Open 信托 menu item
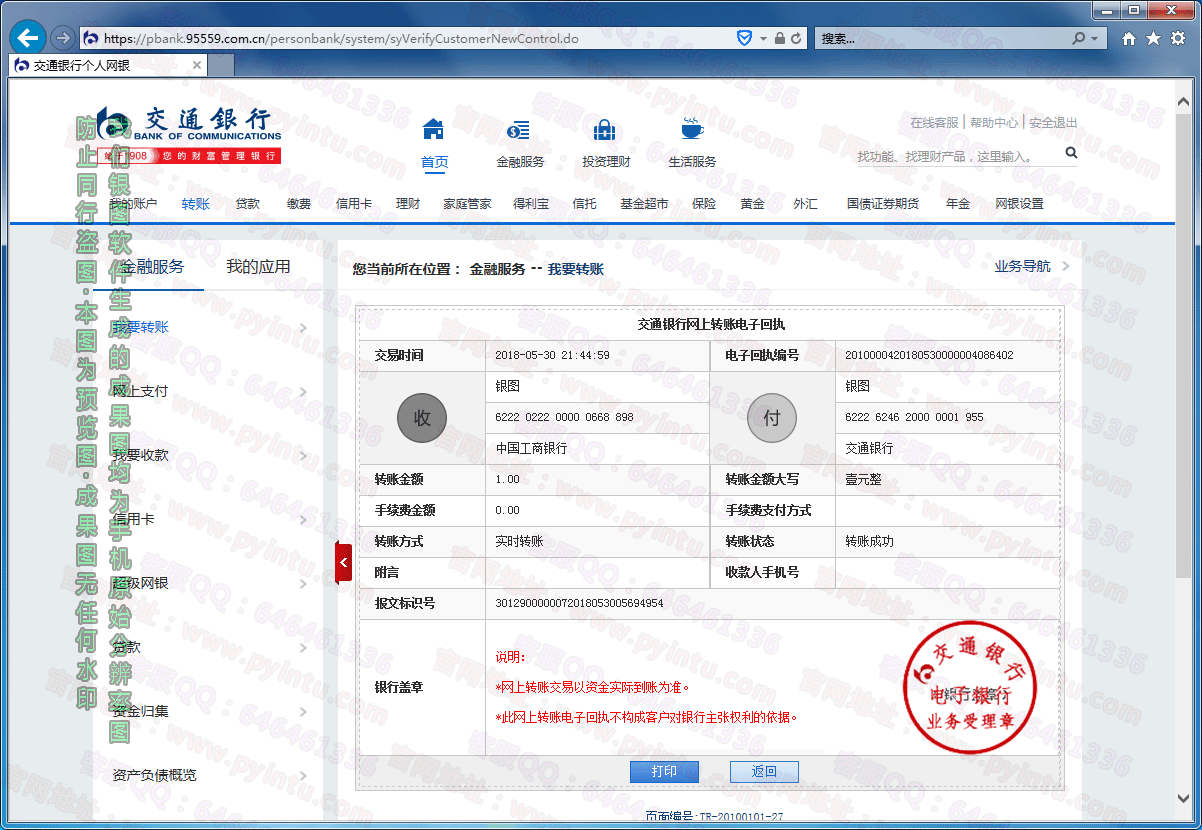The image size is (1202, 830). click(x=585, y=204)
